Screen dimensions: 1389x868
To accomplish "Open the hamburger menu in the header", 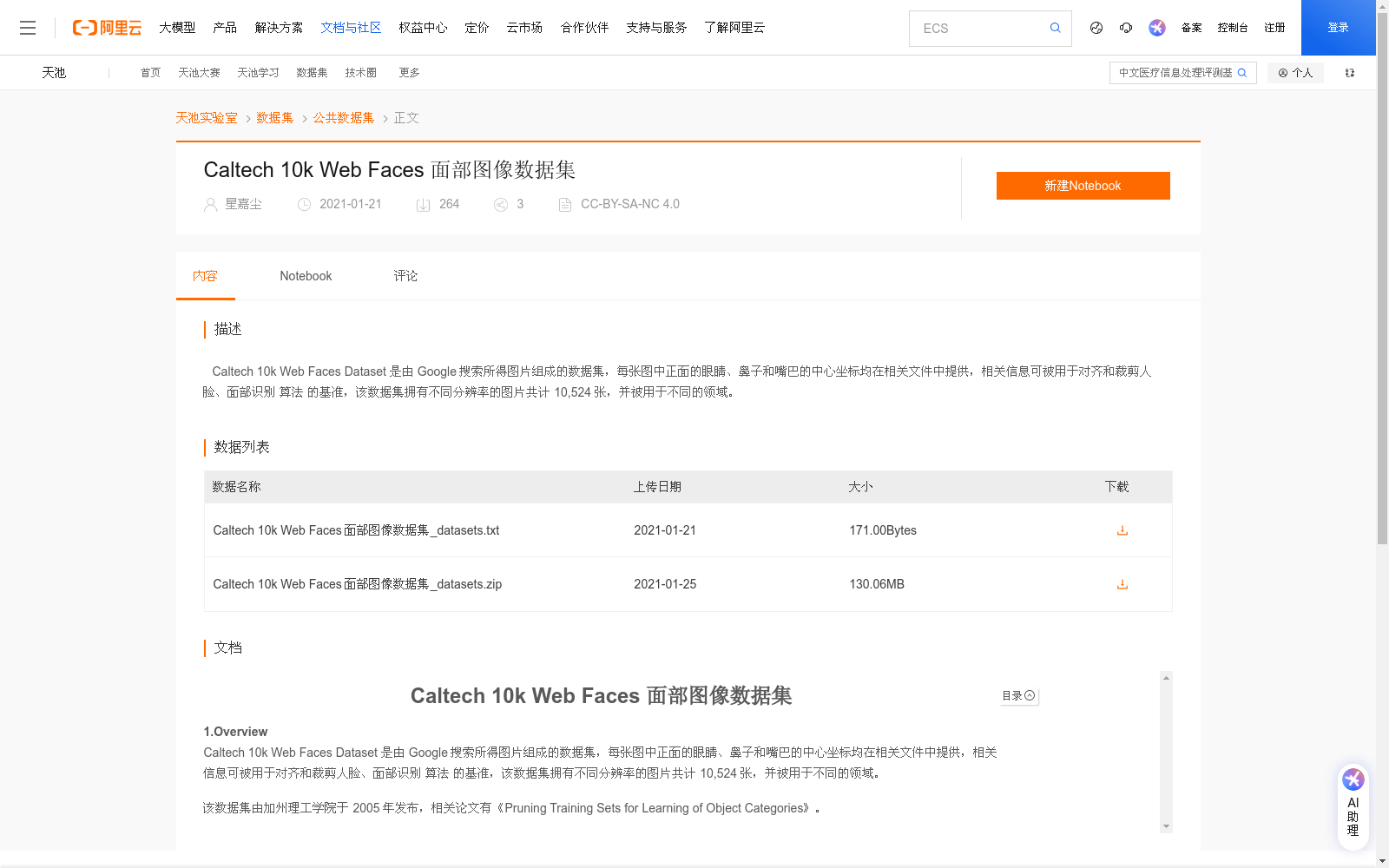I will coord(28,28).
